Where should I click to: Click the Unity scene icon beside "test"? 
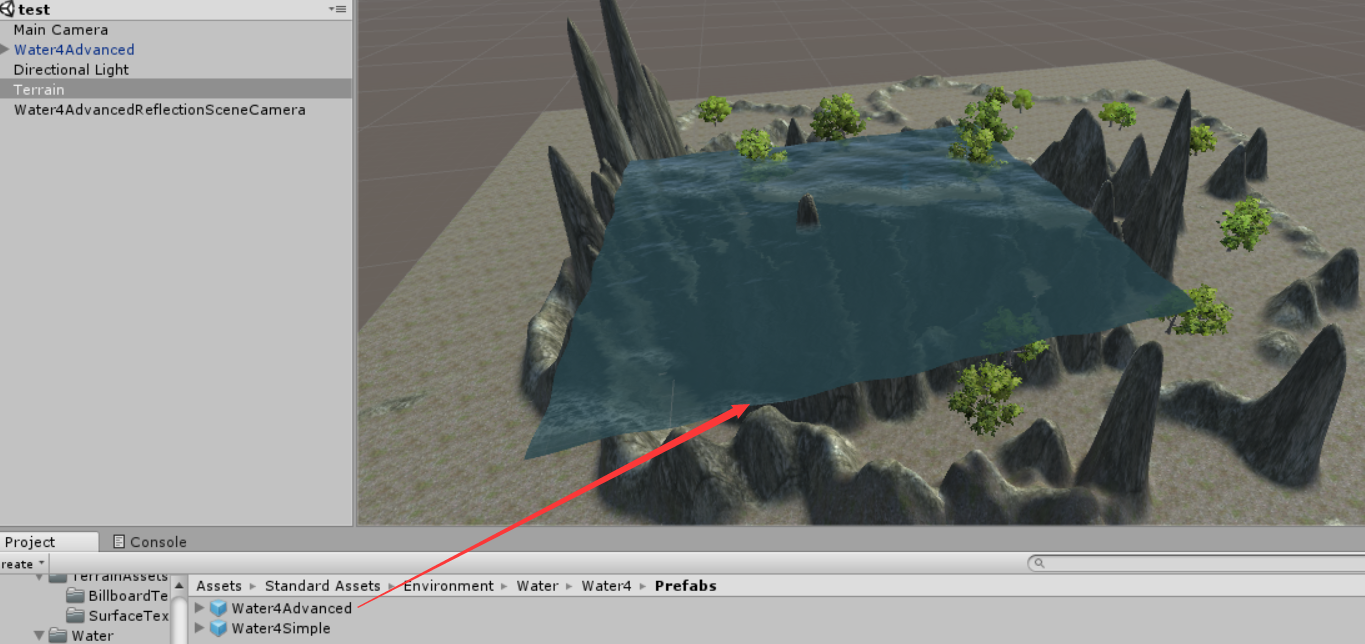point(8,8)
